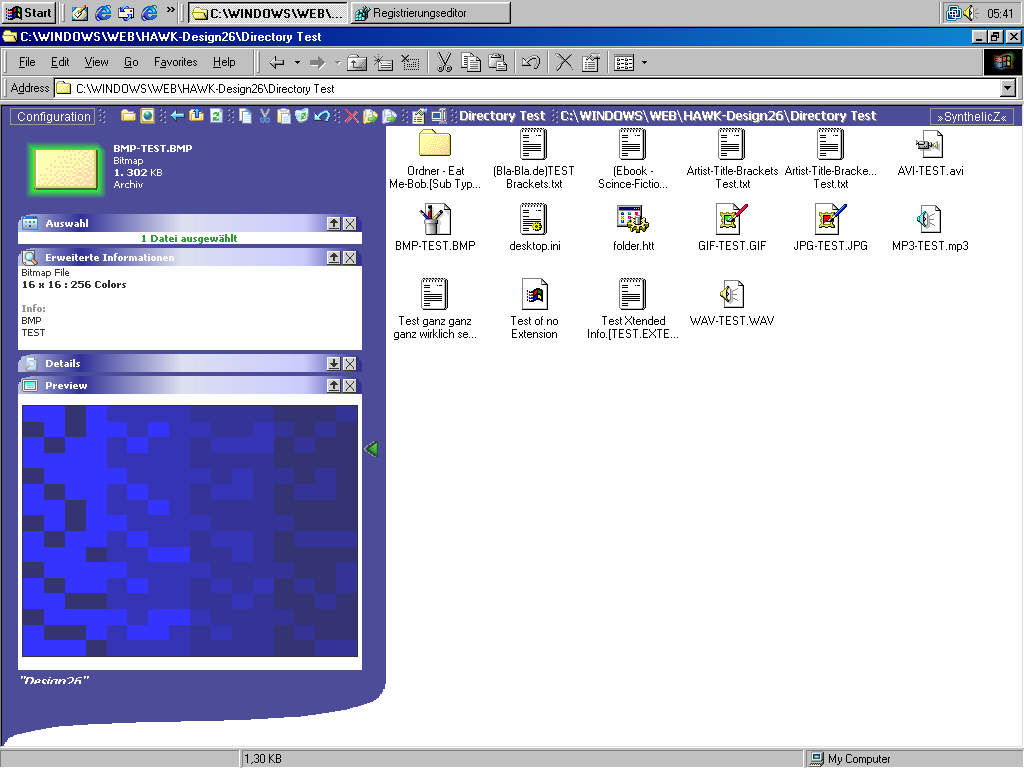Open Views dropdown arrow
Screen dimensions: 1024x768
645,63
